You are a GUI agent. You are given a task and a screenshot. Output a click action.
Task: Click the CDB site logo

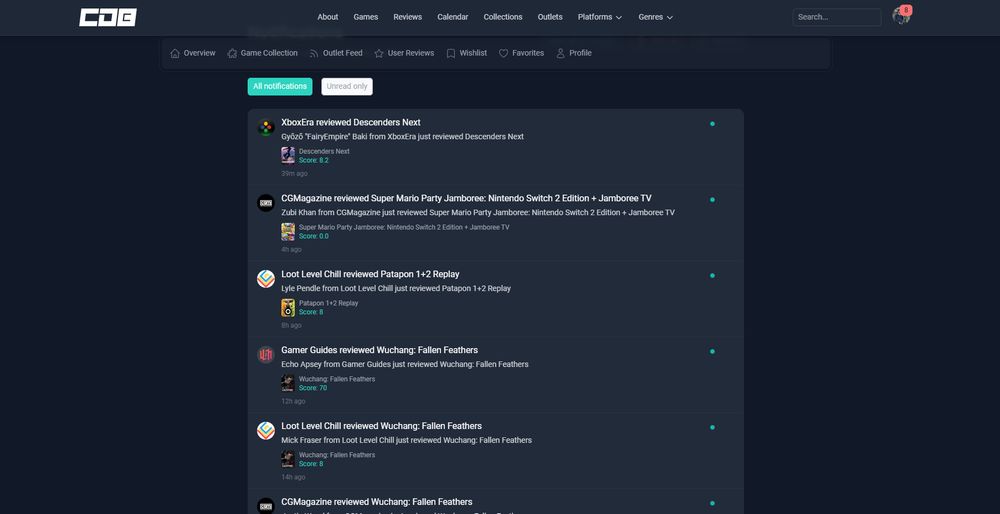108,17
